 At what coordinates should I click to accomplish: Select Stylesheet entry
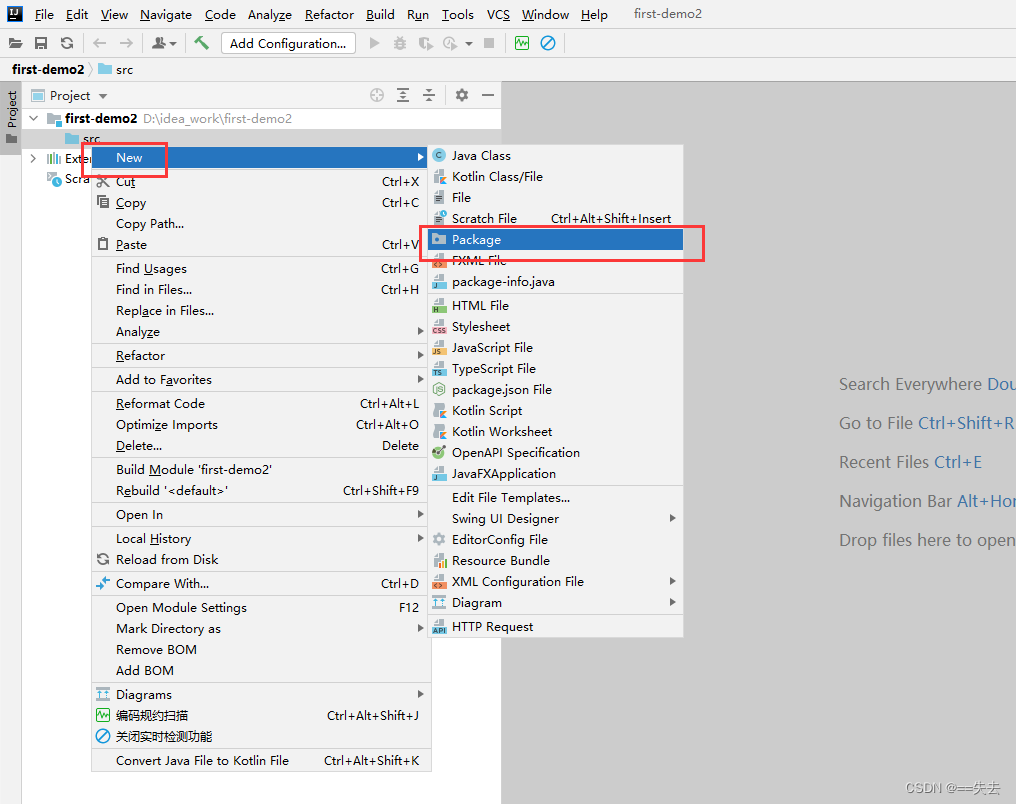coord(555,327)
